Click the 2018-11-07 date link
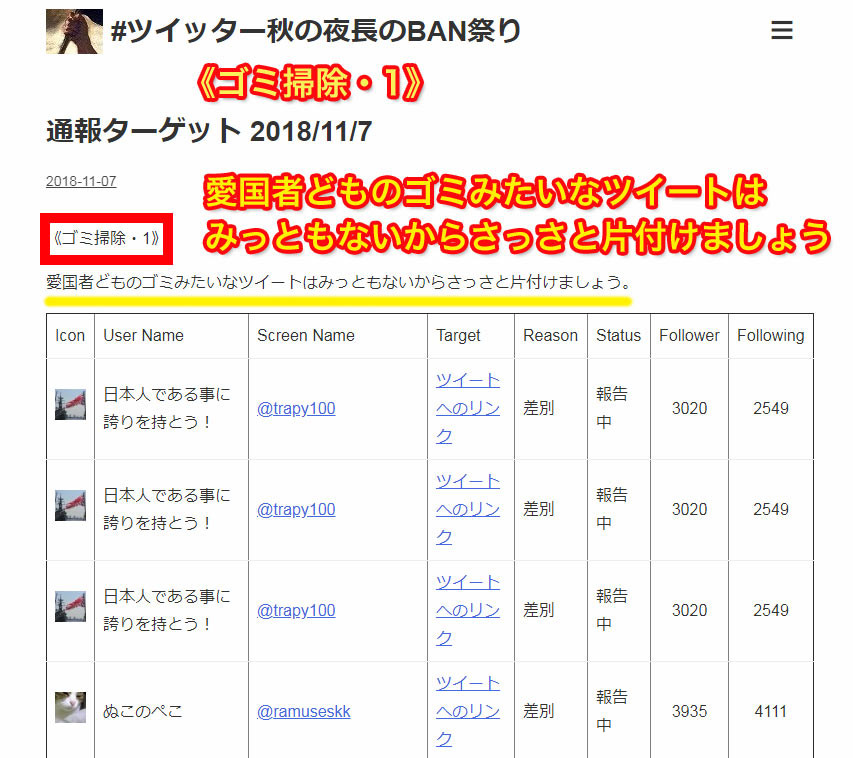This screenshot has width=853, height=758. point(81,181)
